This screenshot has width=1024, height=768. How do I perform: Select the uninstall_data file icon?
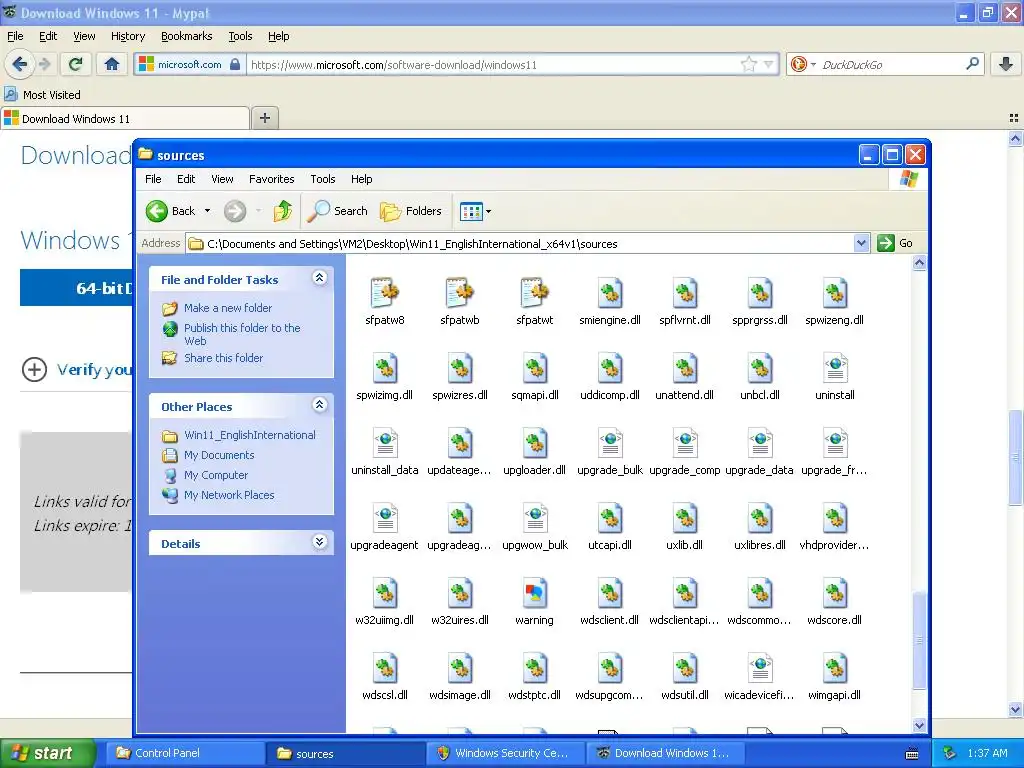click(x=385, y=443)
